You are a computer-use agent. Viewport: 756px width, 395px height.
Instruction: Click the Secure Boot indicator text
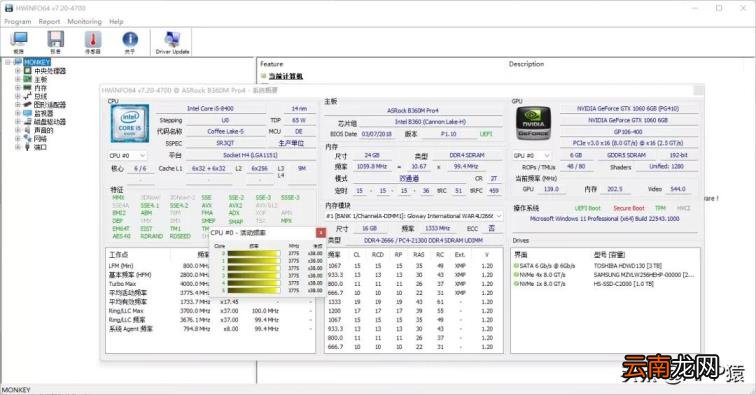629,208
